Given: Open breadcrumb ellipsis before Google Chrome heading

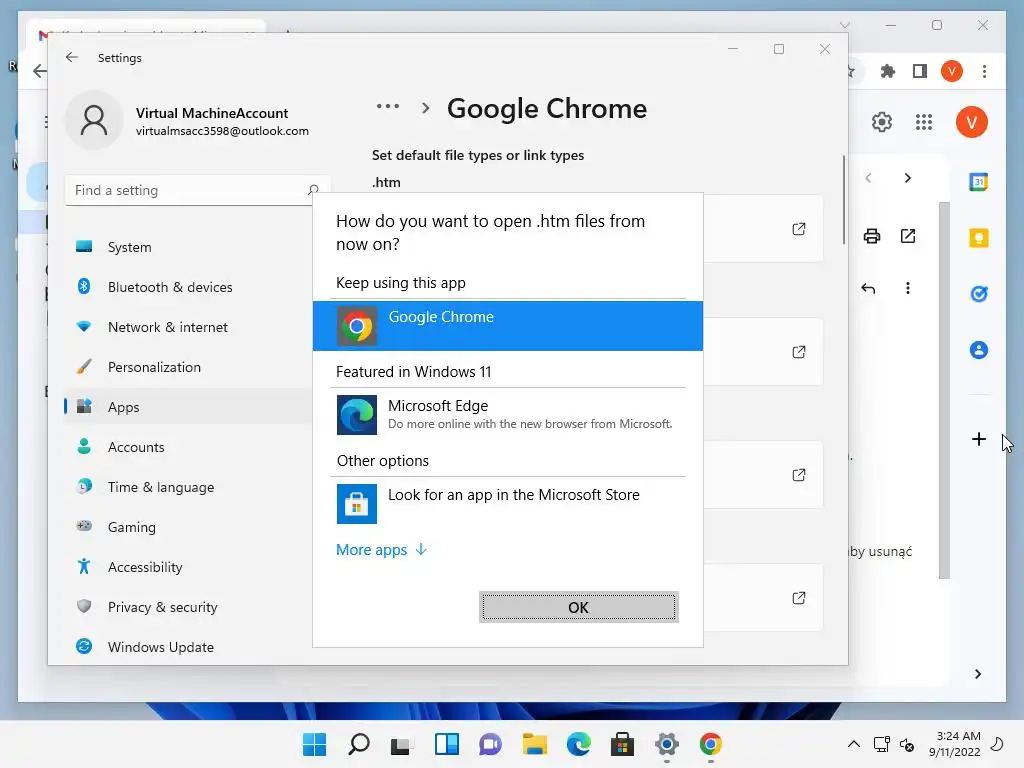Looking at the screenshot, I should 388,106.
